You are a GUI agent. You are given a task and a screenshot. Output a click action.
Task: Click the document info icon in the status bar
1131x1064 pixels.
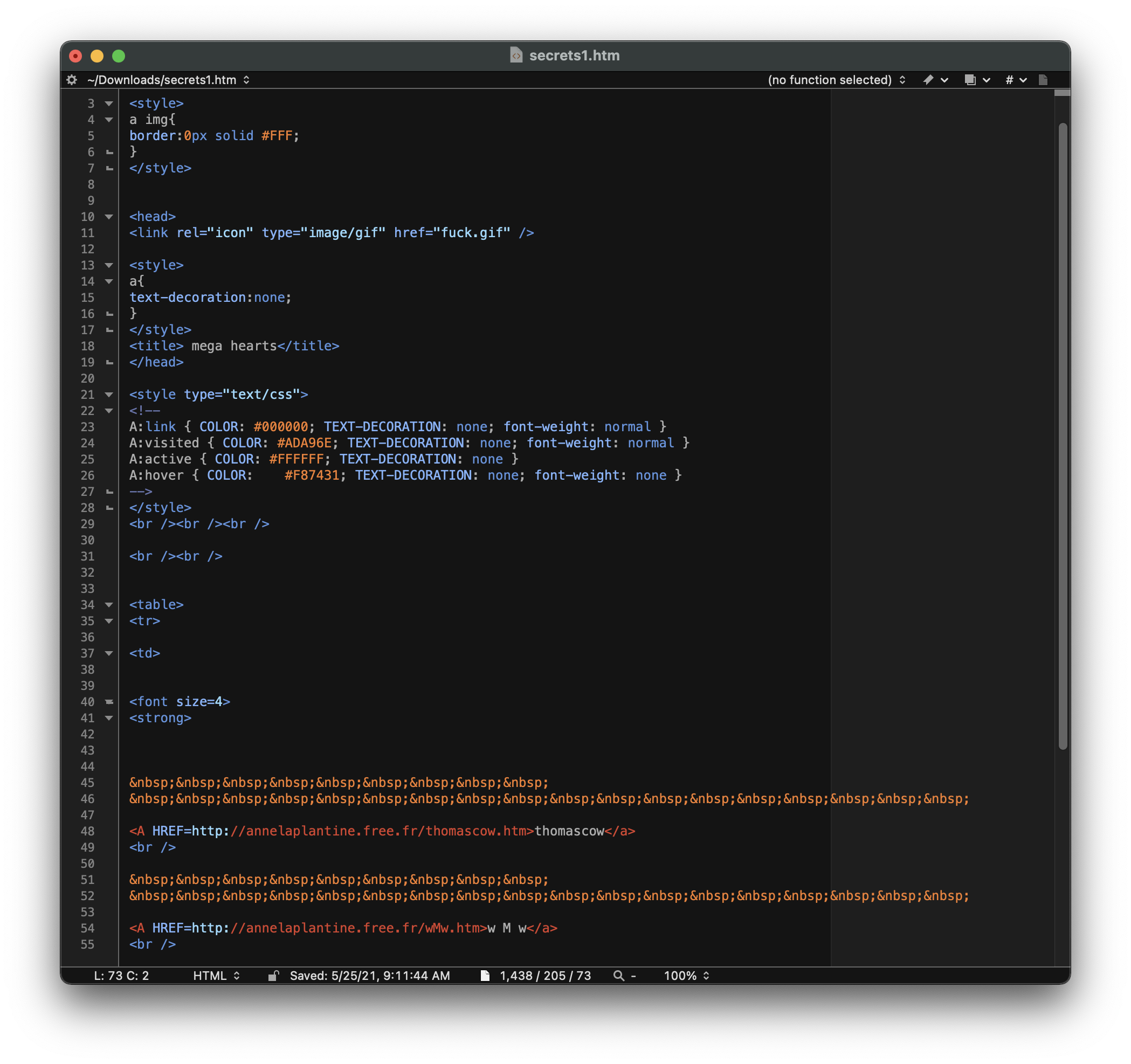pyautogui.click(x=485, y=975)
